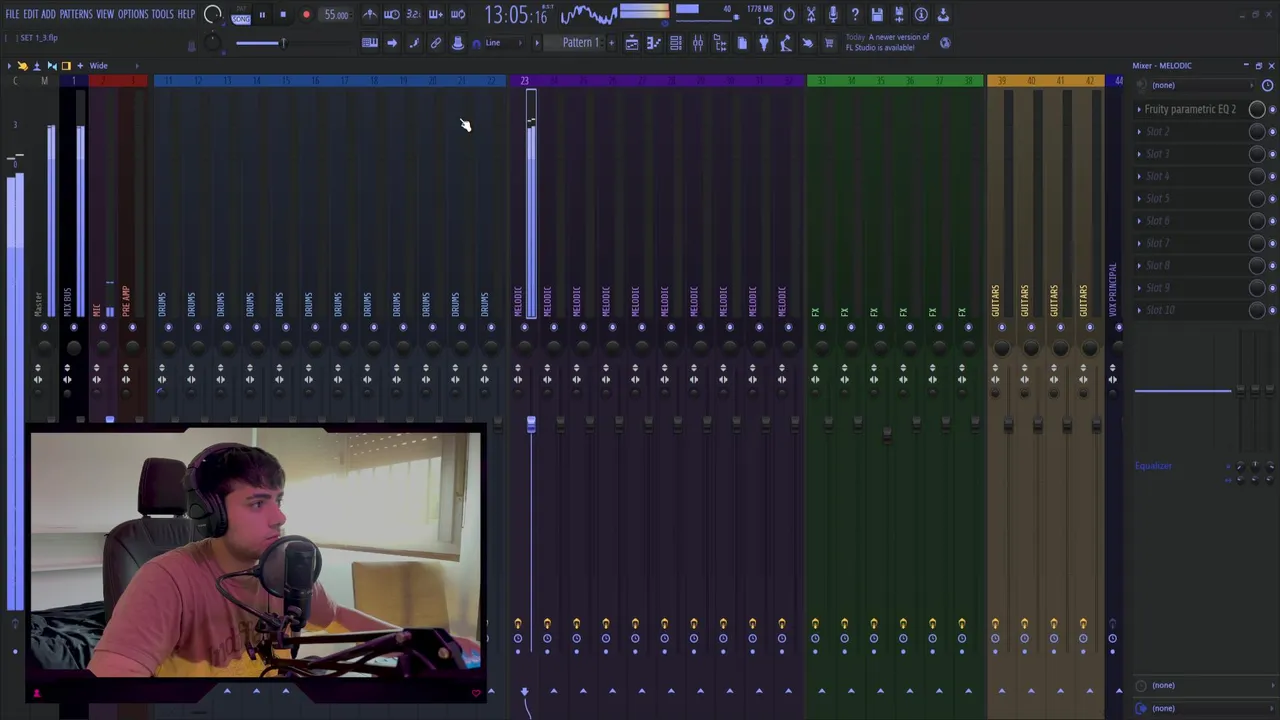The height and width of the screenshot is (720, 1280).
Task: Click the microphone one-click recording icon
Action: click(x=833, y=15)
